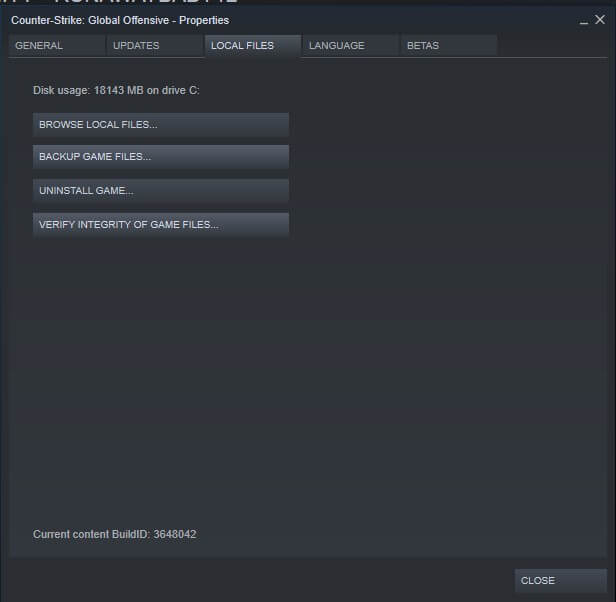Go to the LANGUAGE tab
The image size is (616, 602).
click(x=351, y=46)
